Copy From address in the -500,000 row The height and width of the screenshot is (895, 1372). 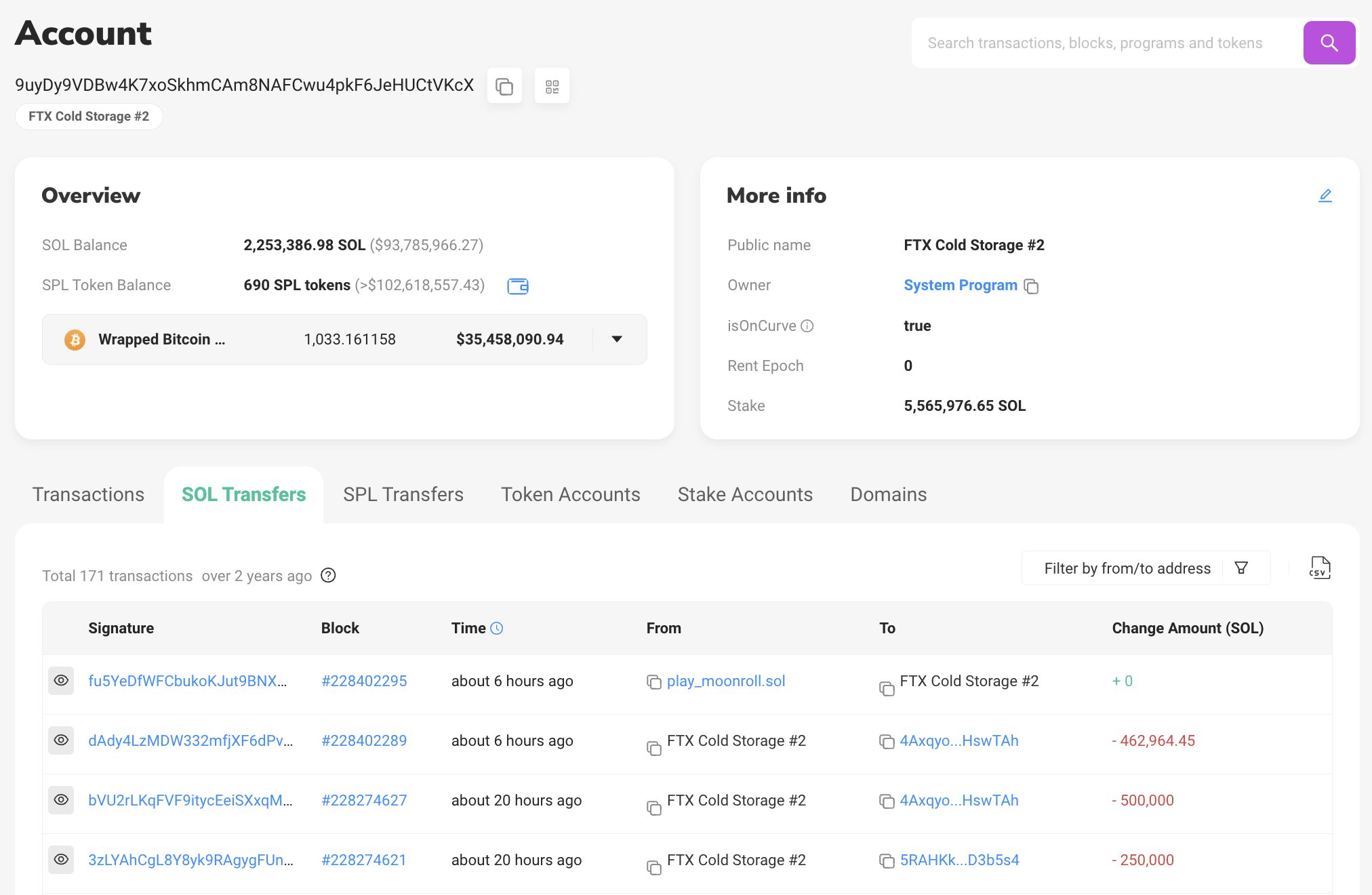[654, 808]
